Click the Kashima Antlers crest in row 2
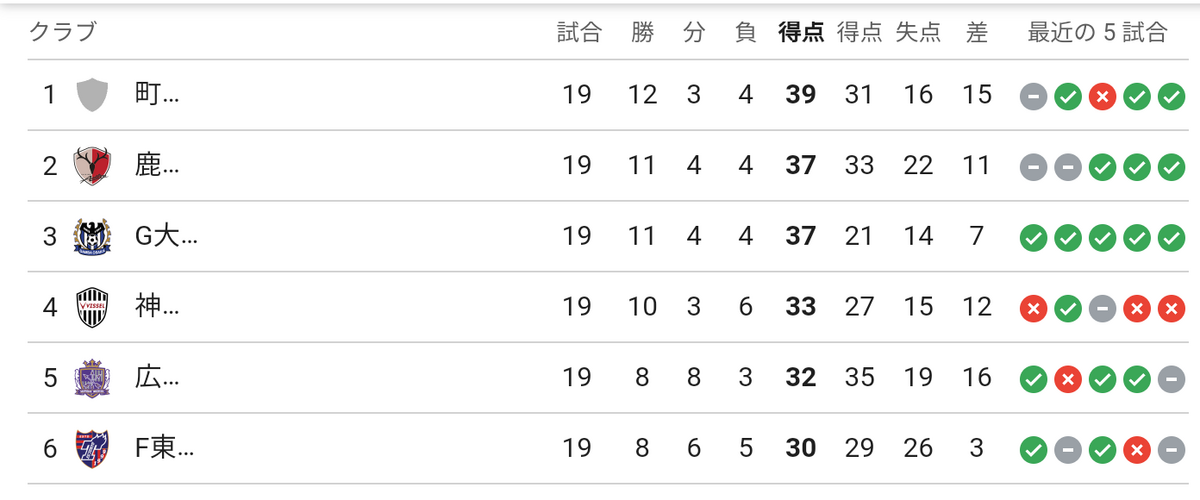Viewport: 1200px width, 500px height. [92, 165]
